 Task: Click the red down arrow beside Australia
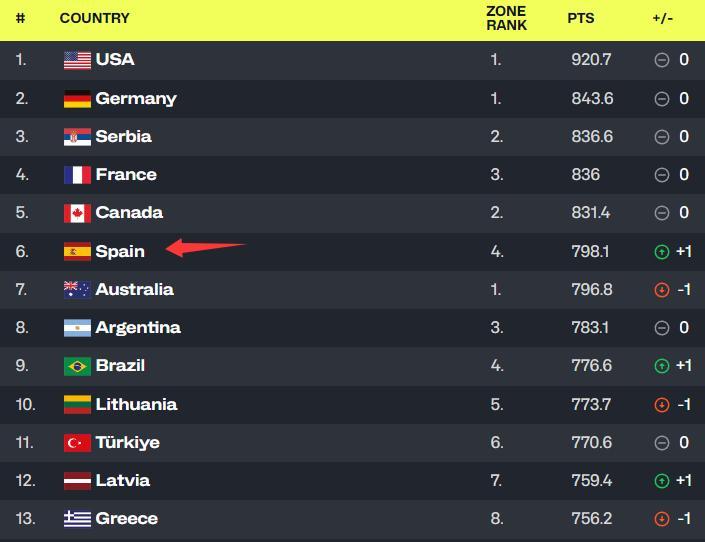661,290
